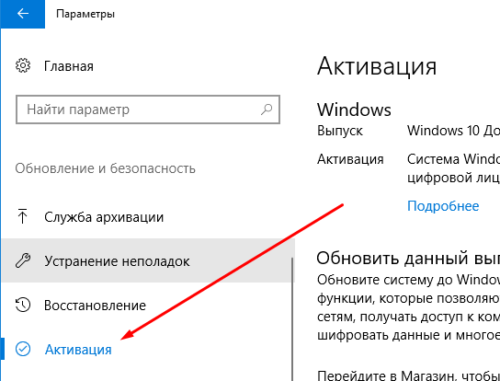Click the Выпуск label

coord(340,131)
